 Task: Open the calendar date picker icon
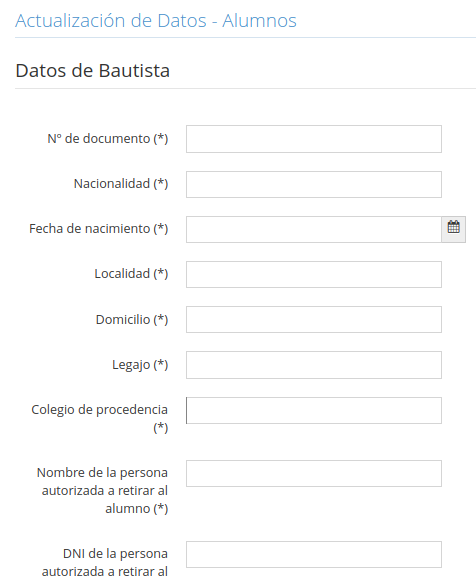453,229
